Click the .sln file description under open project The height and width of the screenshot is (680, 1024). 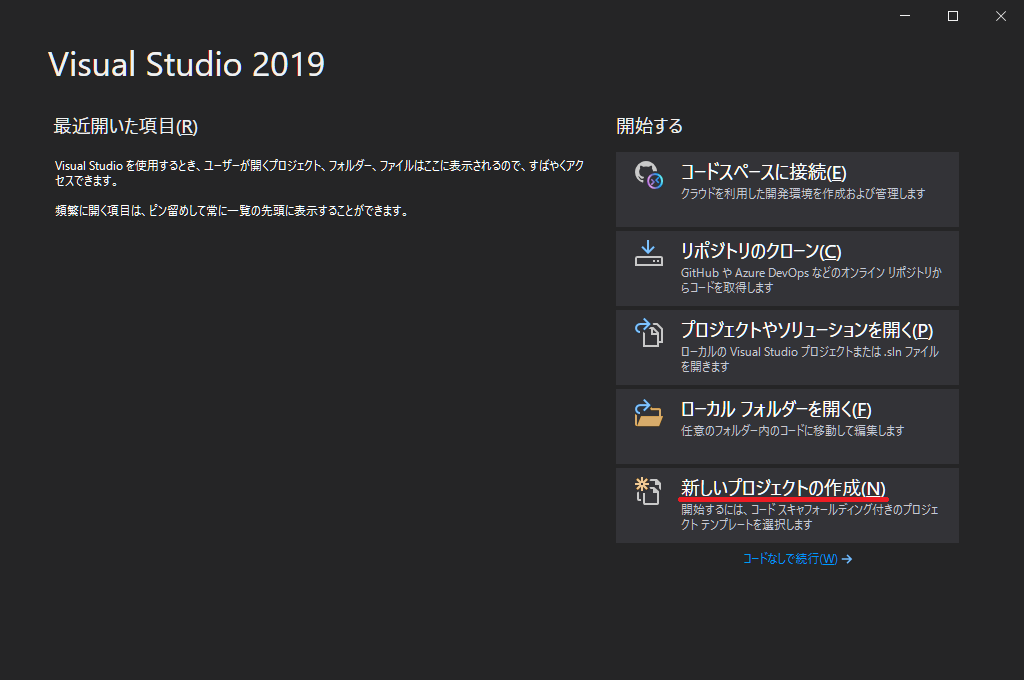[x=809, y=359]
